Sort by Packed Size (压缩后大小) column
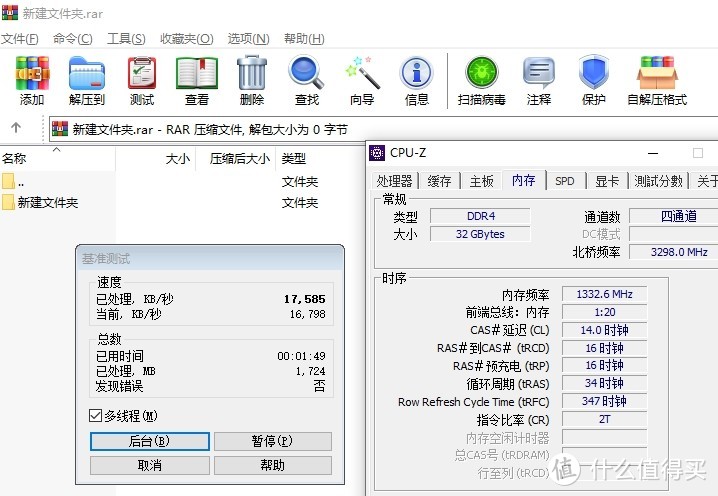The height and width of the screenshot is (496, 718). 235,159
